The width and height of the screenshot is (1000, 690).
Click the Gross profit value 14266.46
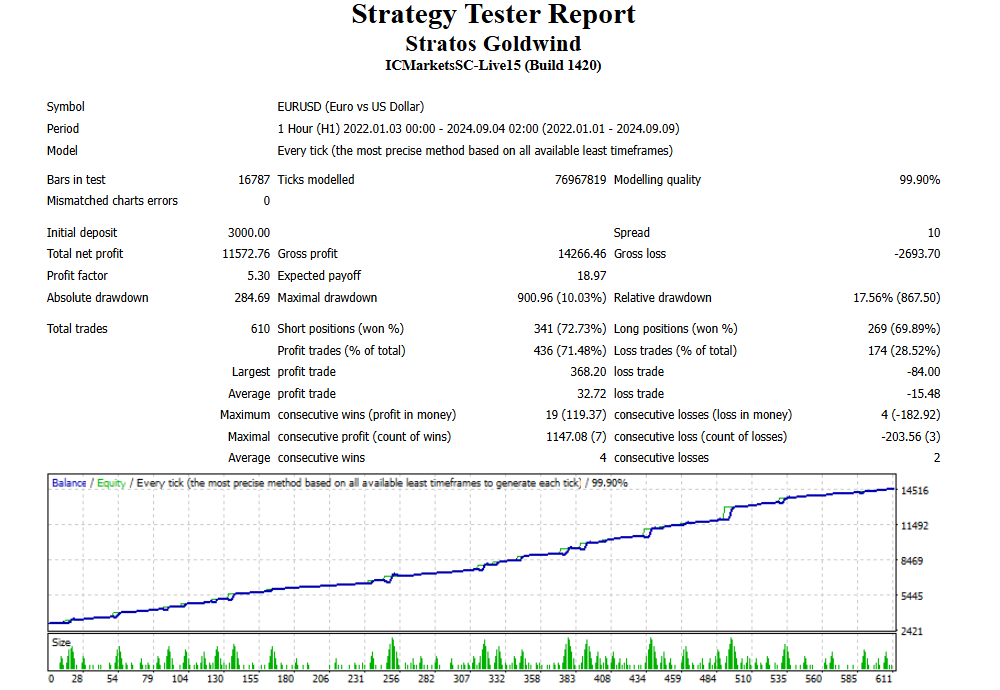pos(582,254)
